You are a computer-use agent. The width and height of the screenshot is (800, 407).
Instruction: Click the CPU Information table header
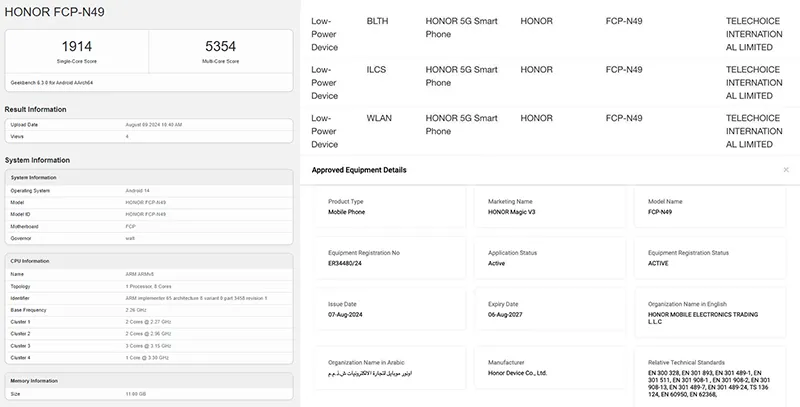tap(149, 261)
